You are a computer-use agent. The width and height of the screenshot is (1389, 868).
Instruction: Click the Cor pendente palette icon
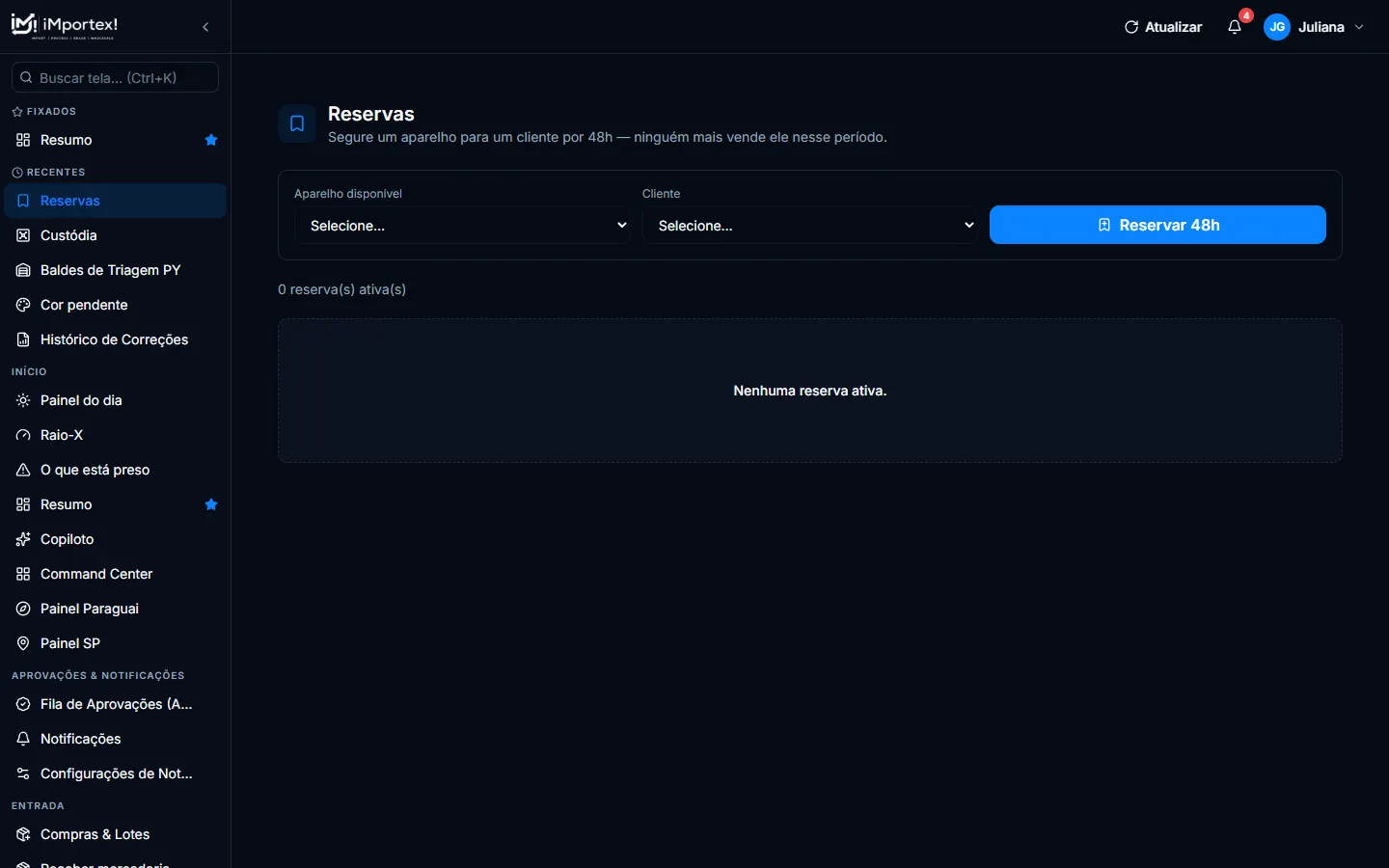tap(23, 305)
